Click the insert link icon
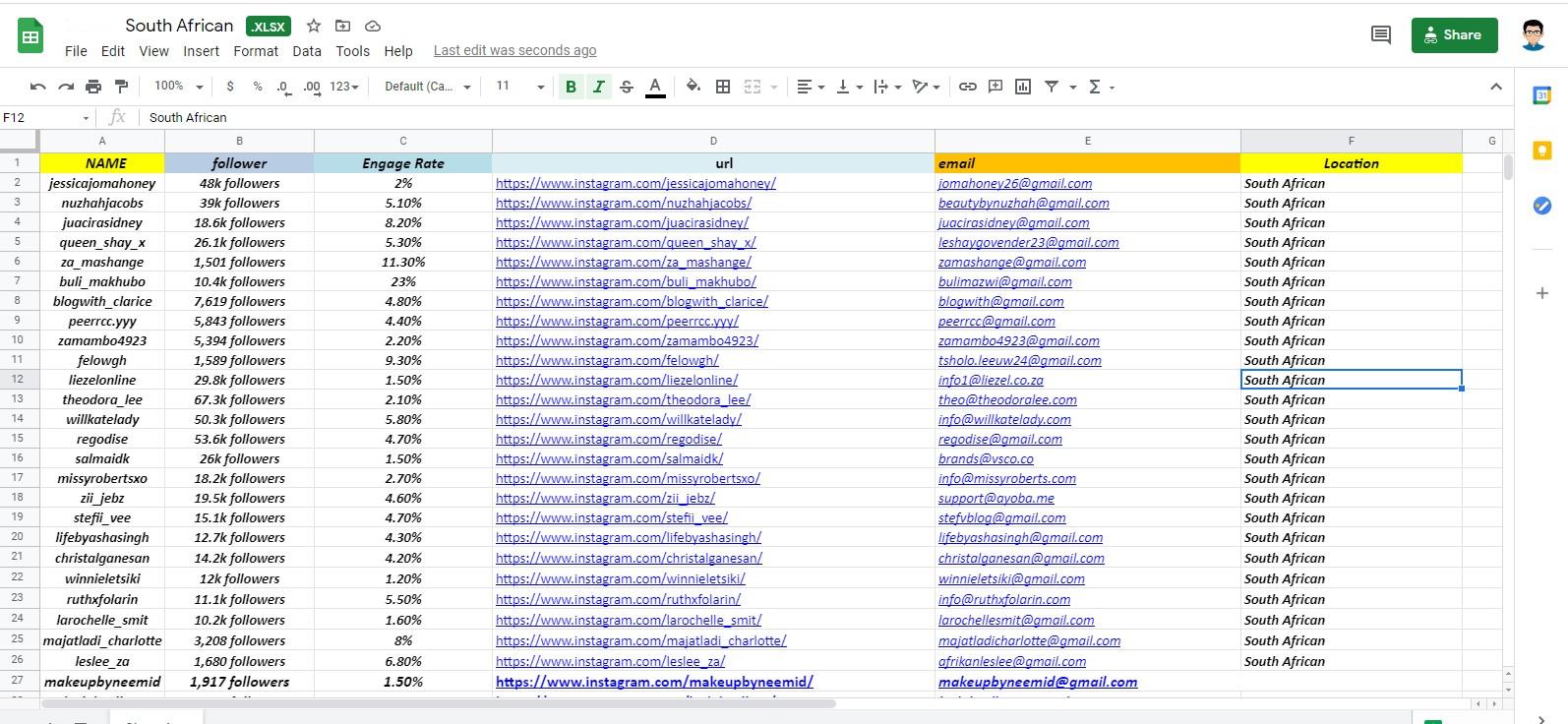 968,87
